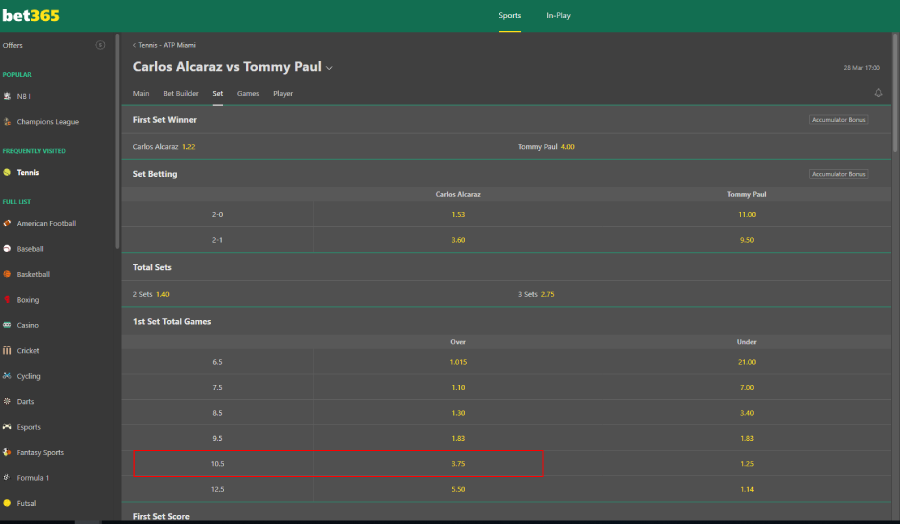The width and height of the screenshot is (900, 524).
Task: Open the Main market tab
Action: (141, 94)
